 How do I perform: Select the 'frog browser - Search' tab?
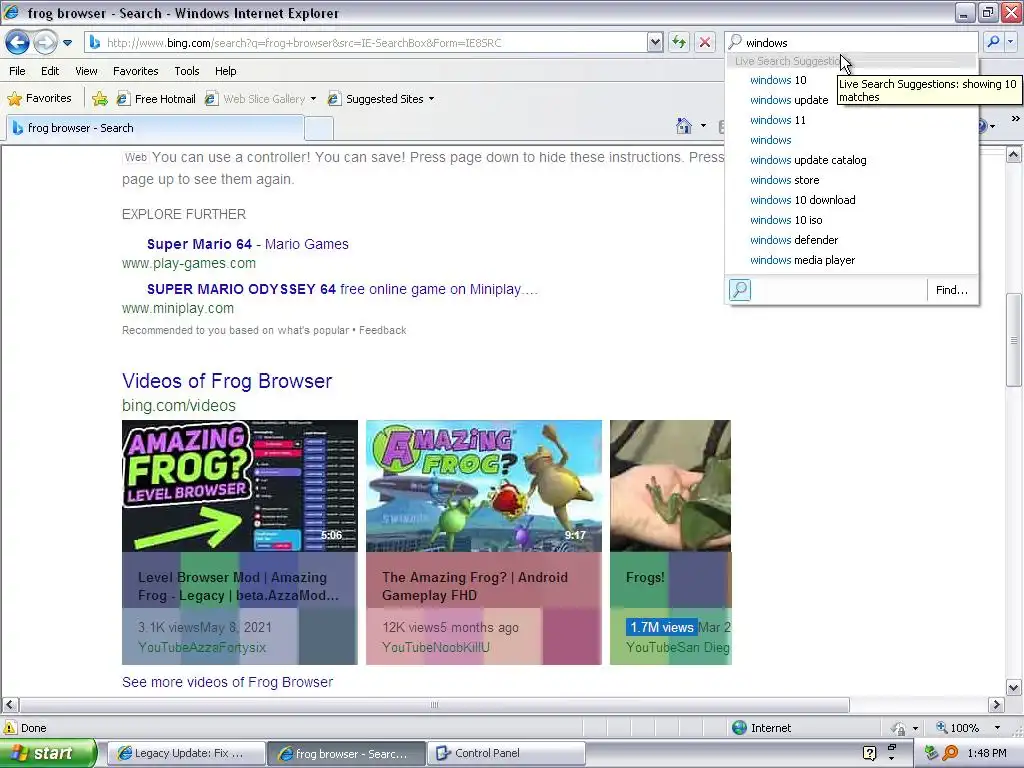[155, 128]
